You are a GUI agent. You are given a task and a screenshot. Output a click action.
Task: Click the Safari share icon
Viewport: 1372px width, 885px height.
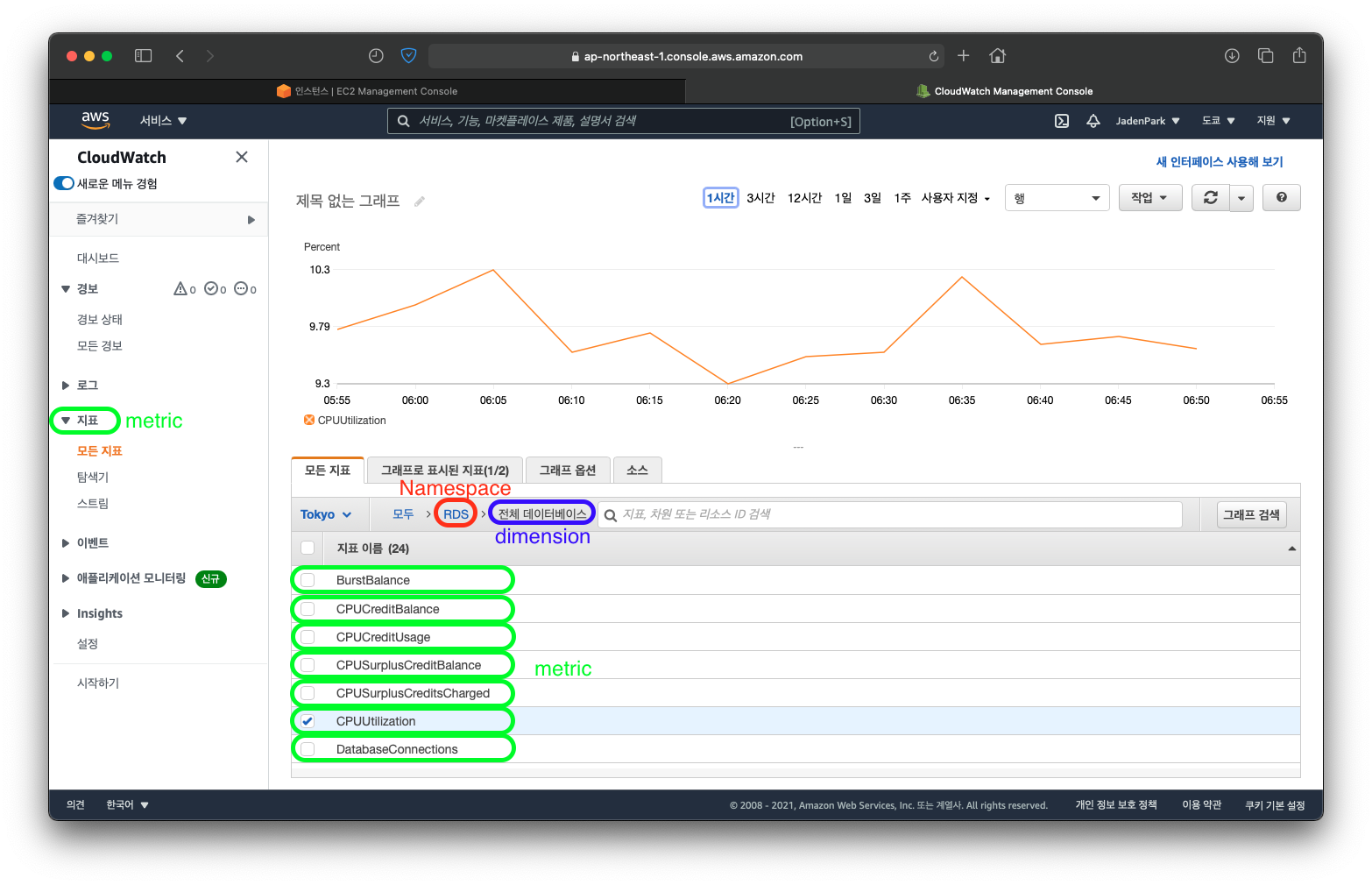coord(1299,55)
